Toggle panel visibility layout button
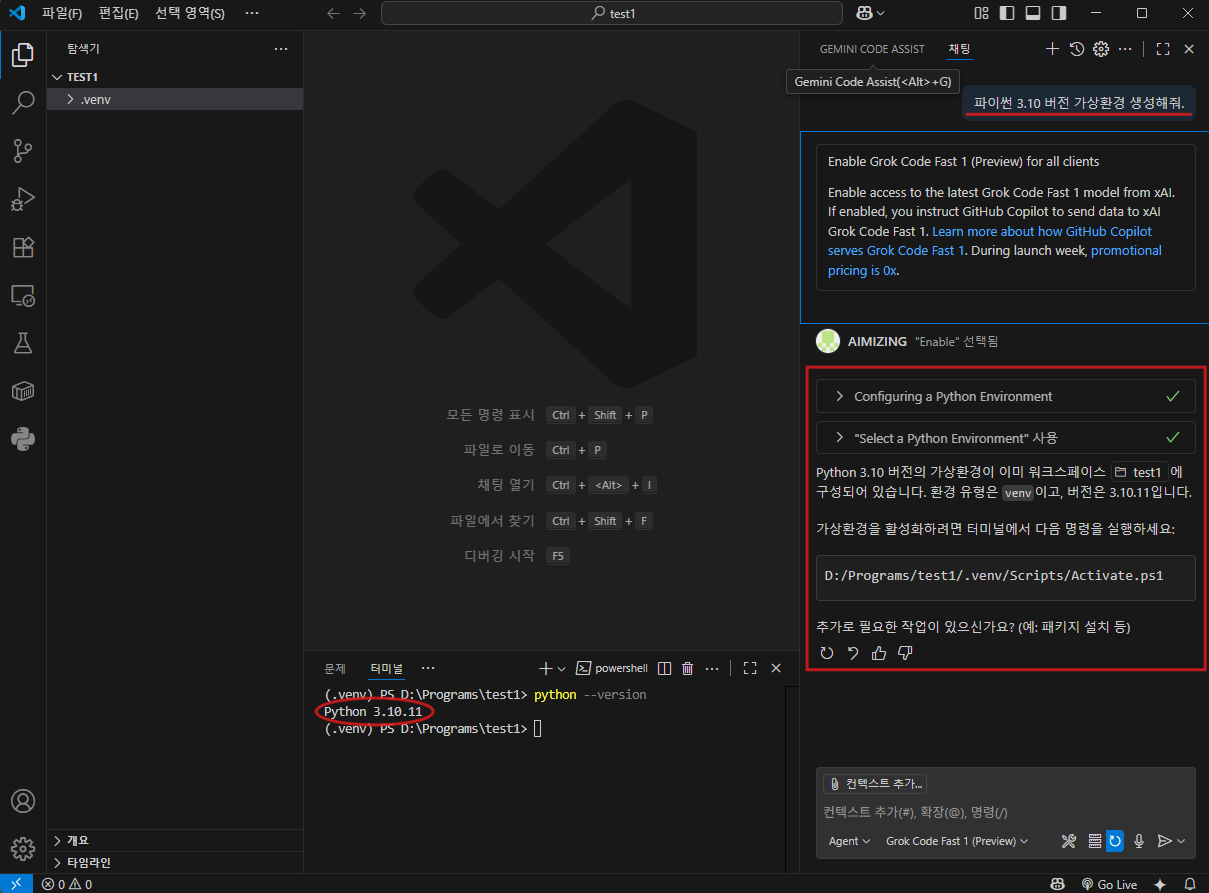The image size is (1209, 893). point(1033,14)
